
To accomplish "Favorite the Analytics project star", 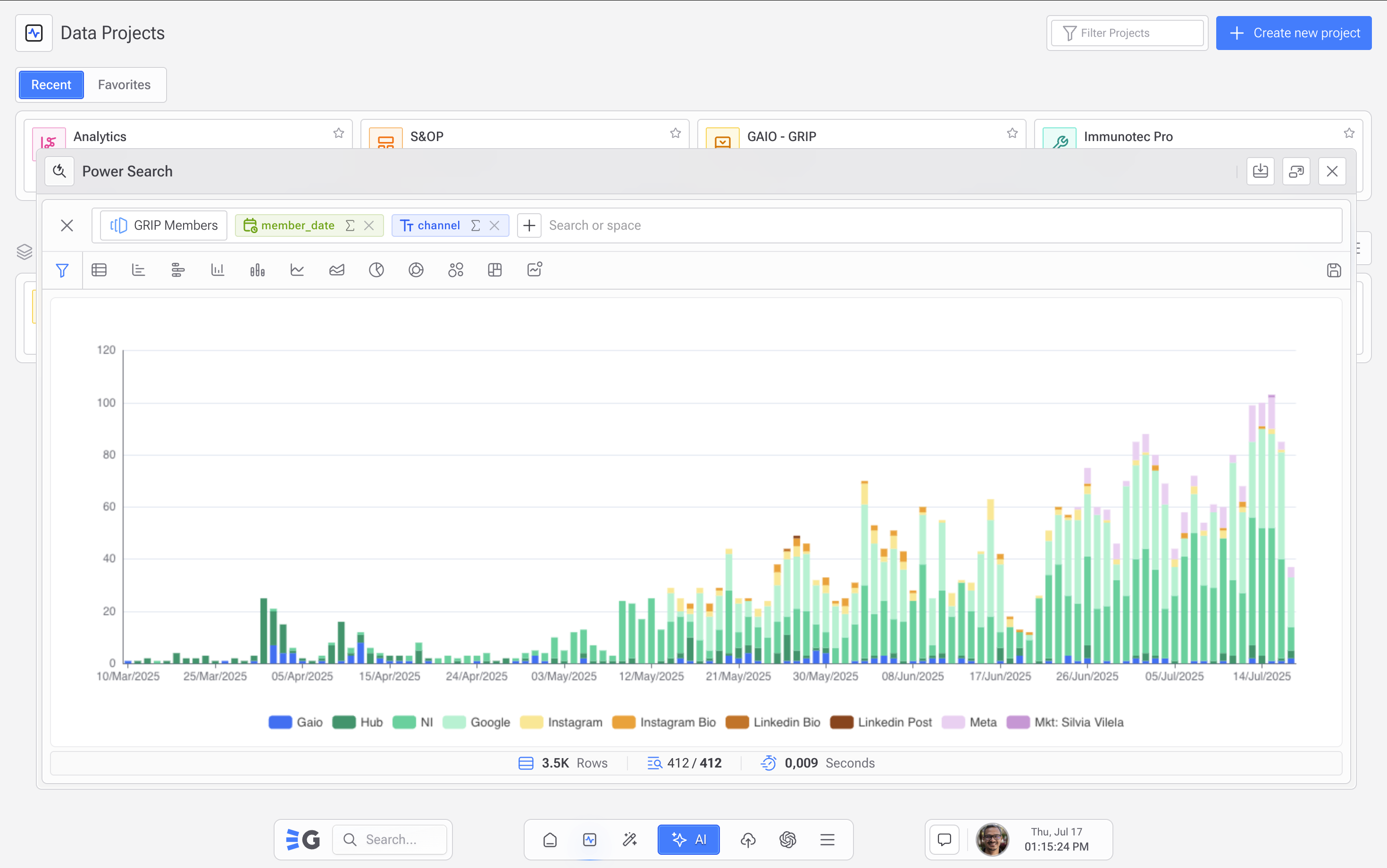I will 339,133.
